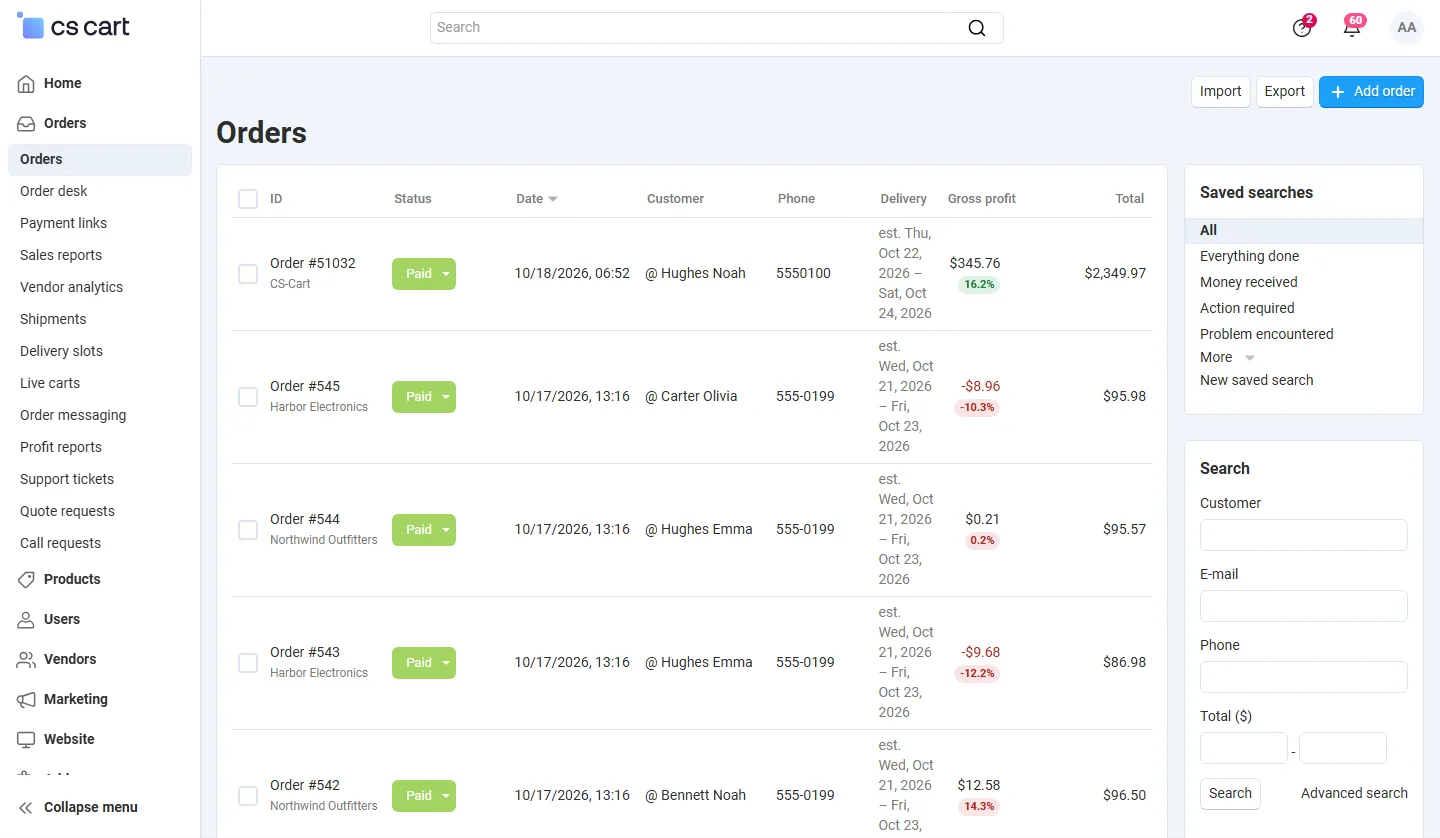This screenshot has width=1440, height=838.
Task: Check the box for Order #544
Action: (248, 530)
